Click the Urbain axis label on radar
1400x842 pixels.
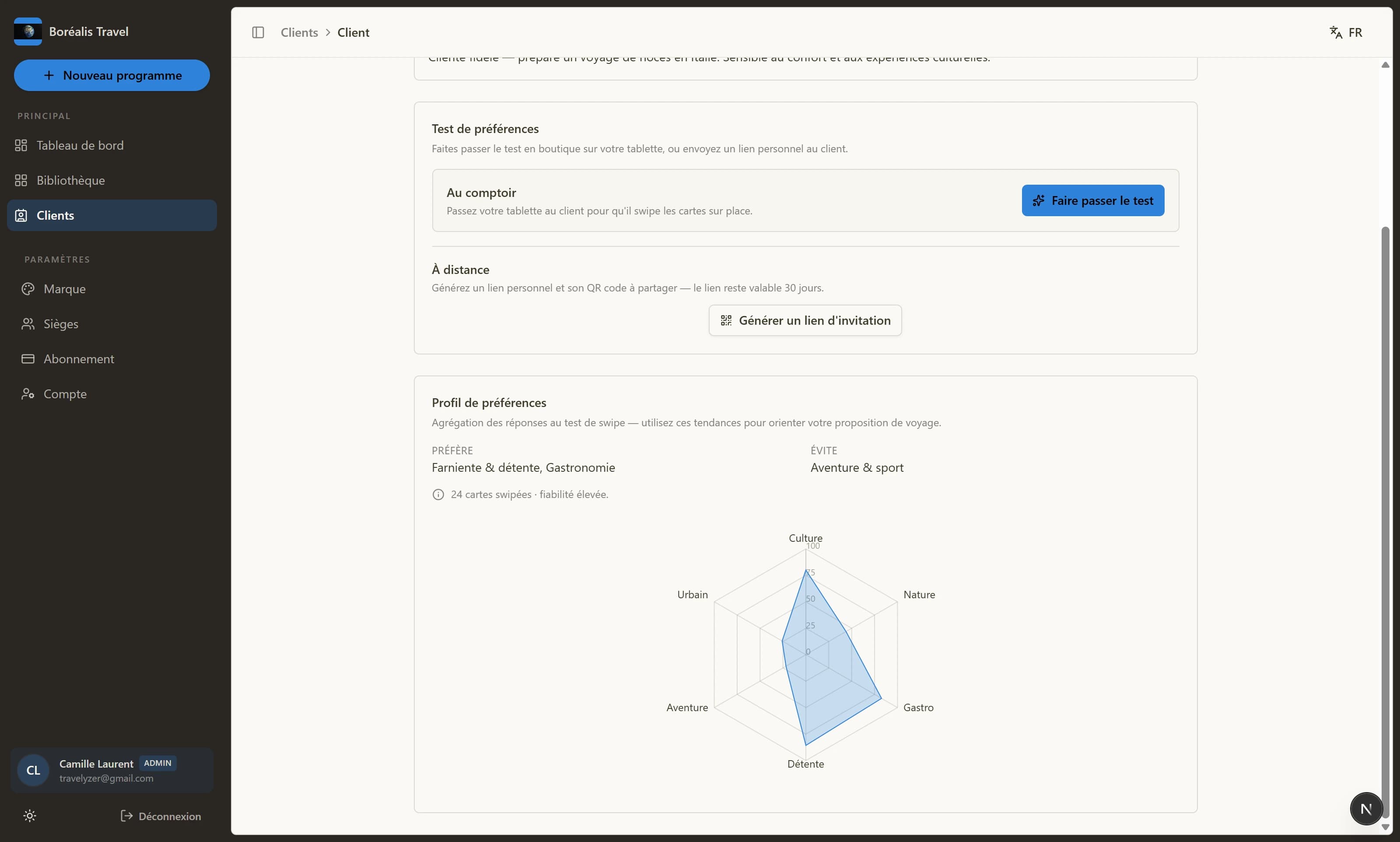[693, 595]
